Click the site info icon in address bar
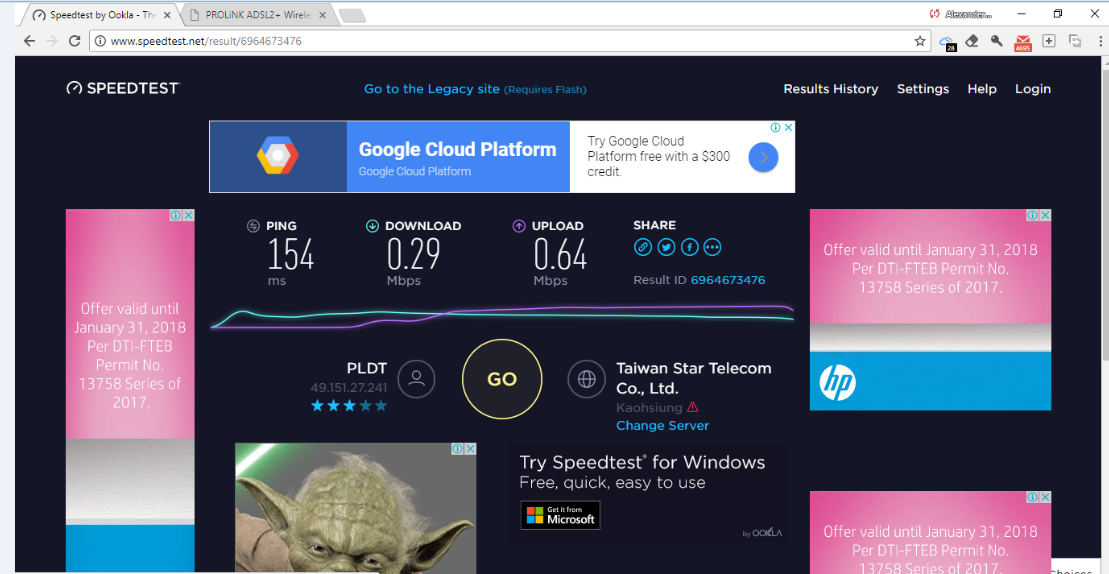Viewport: 1109px width, 574px height. pyautogui.click(x=100, y=41)
